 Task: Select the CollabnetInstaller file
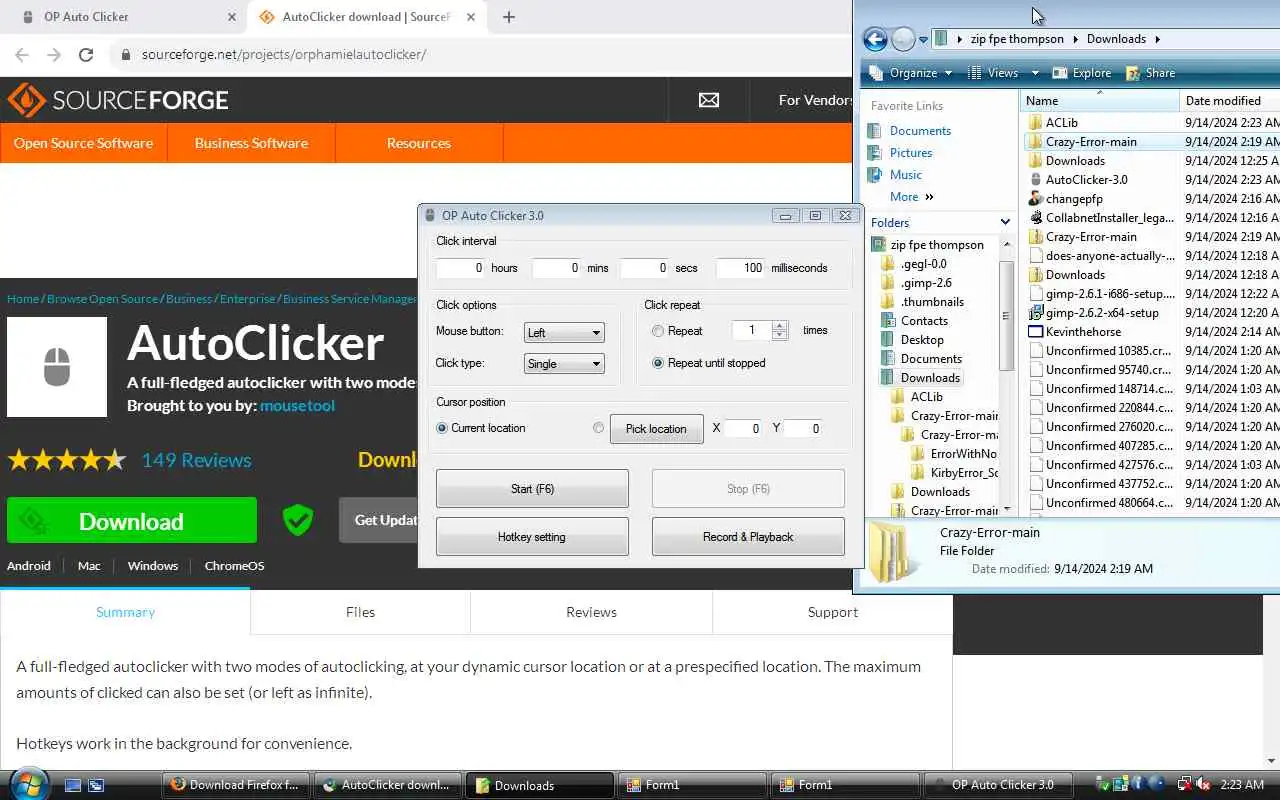(x=1110, y=218)
